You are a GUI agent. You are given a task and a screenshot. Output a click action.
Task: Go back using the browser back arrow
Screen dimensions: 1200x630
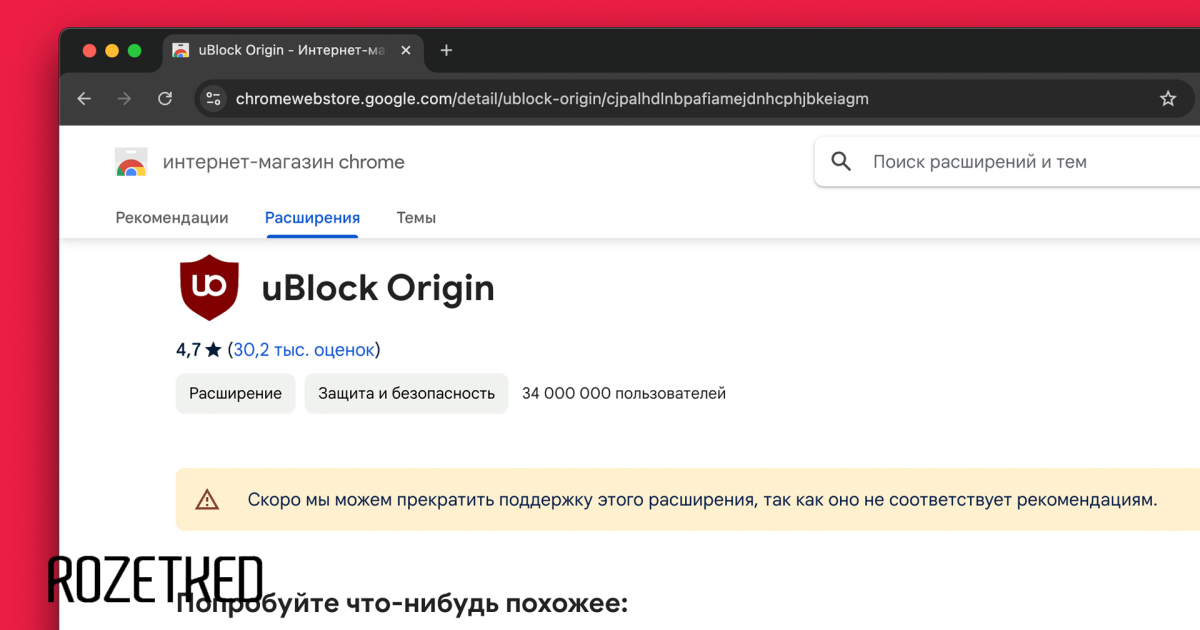coord(84,99)
